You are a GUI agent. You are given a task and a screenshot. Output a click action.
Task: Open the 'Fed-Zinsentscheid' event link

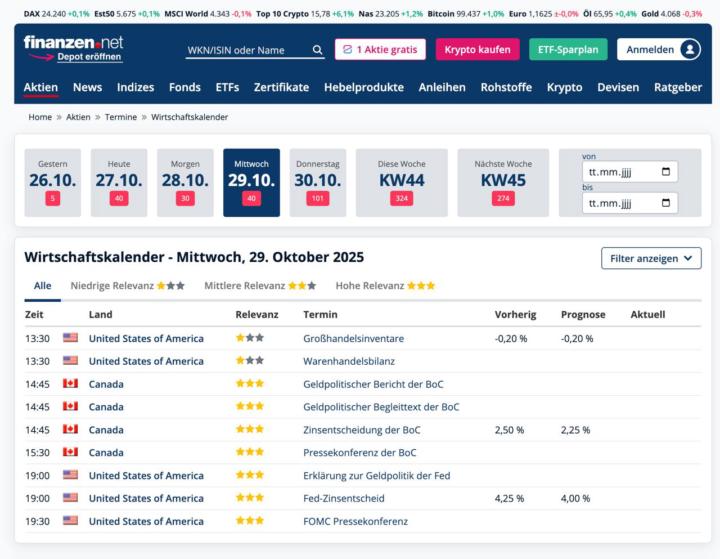(x=343, y=498)
